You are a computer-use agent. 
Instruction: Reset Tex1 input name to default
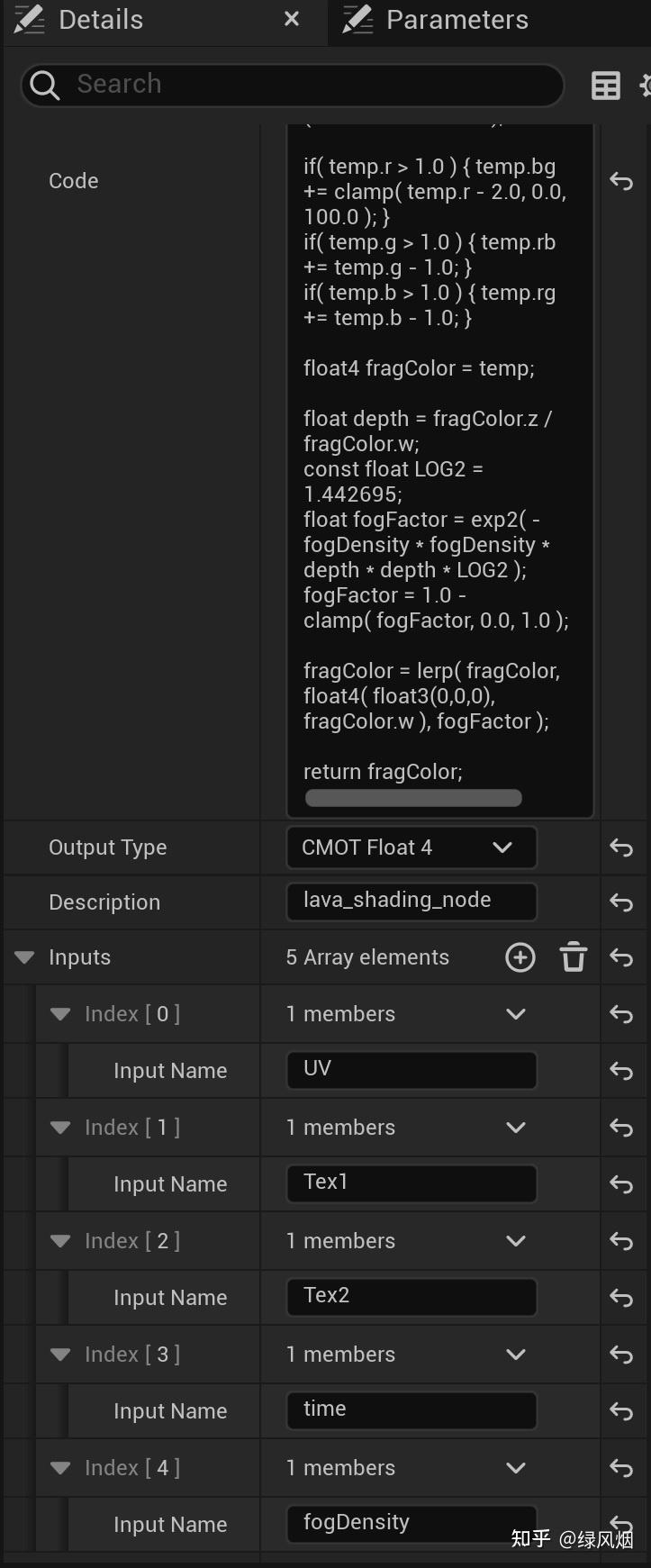[621, 1184]
